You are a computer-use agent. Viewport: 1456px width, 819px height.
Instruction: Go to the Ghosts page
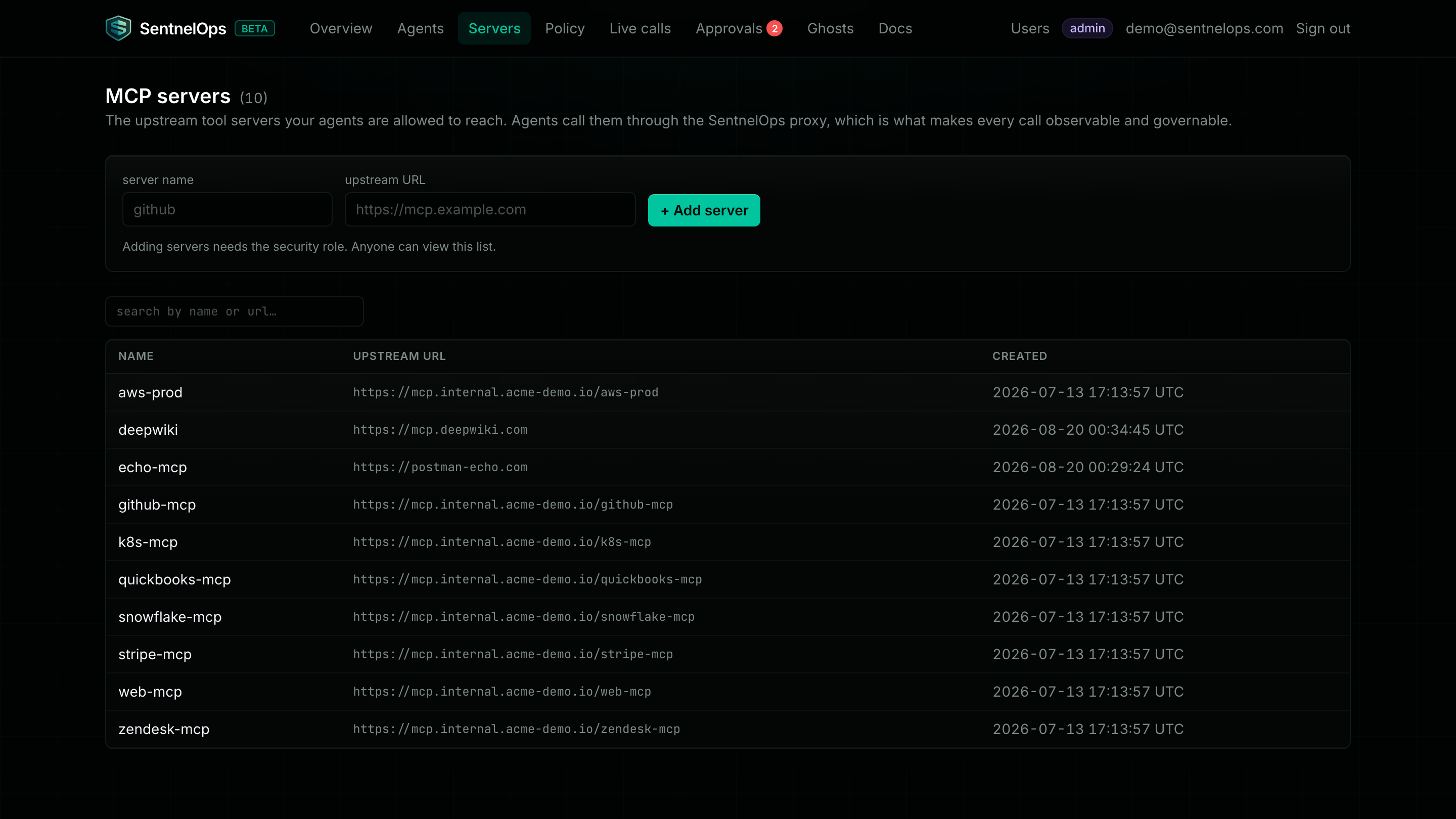tap(830, 28)
